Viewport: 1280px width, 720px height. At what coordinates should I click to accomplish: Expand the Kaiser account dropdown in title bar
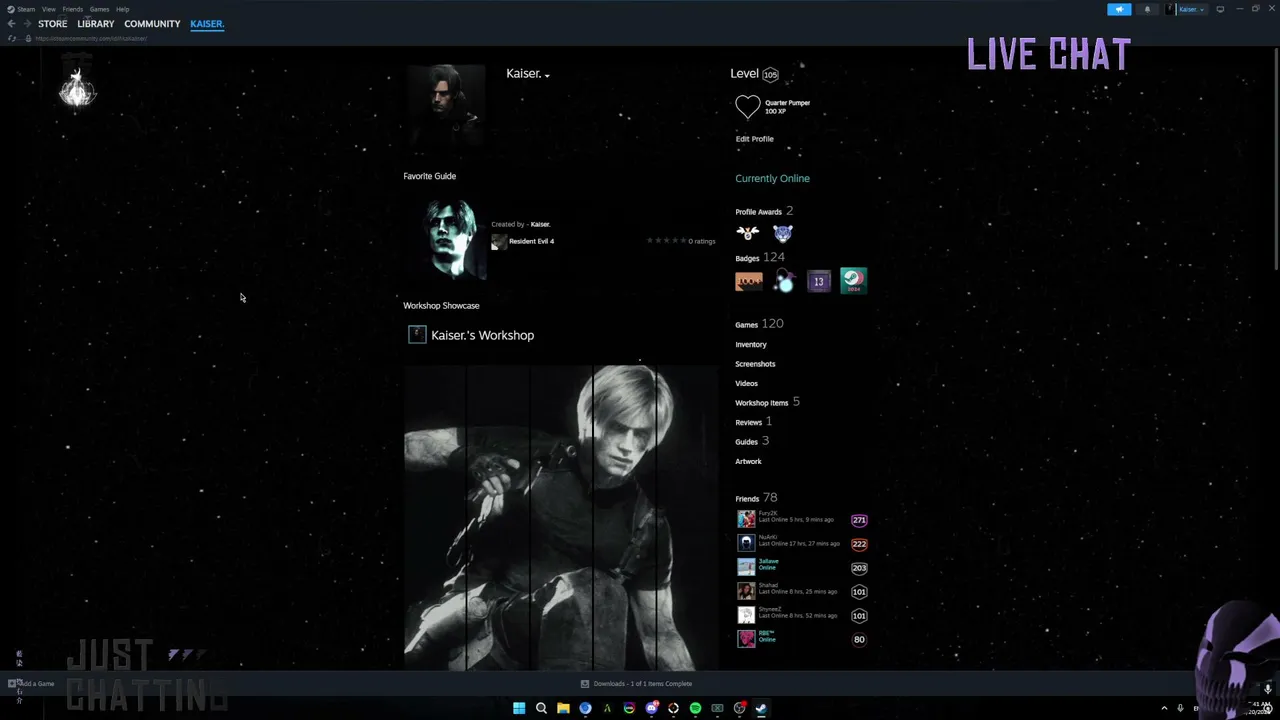coord(1187,9)
